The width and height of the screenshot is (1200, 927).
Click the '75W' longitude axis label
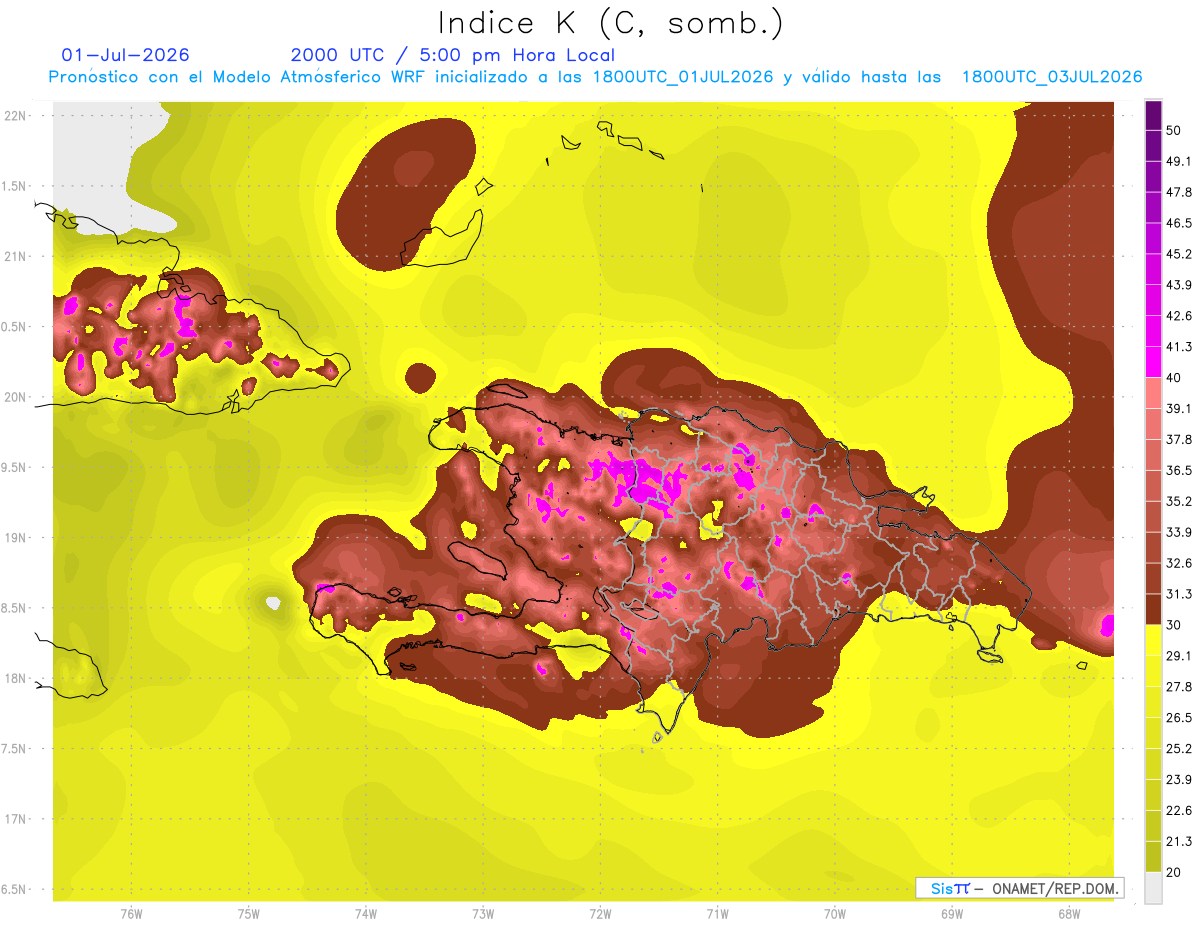[248, 914]
